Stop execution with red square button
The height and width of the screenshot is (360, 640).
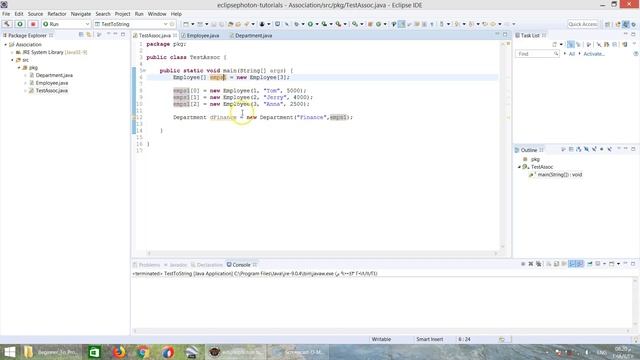[33, 24]
